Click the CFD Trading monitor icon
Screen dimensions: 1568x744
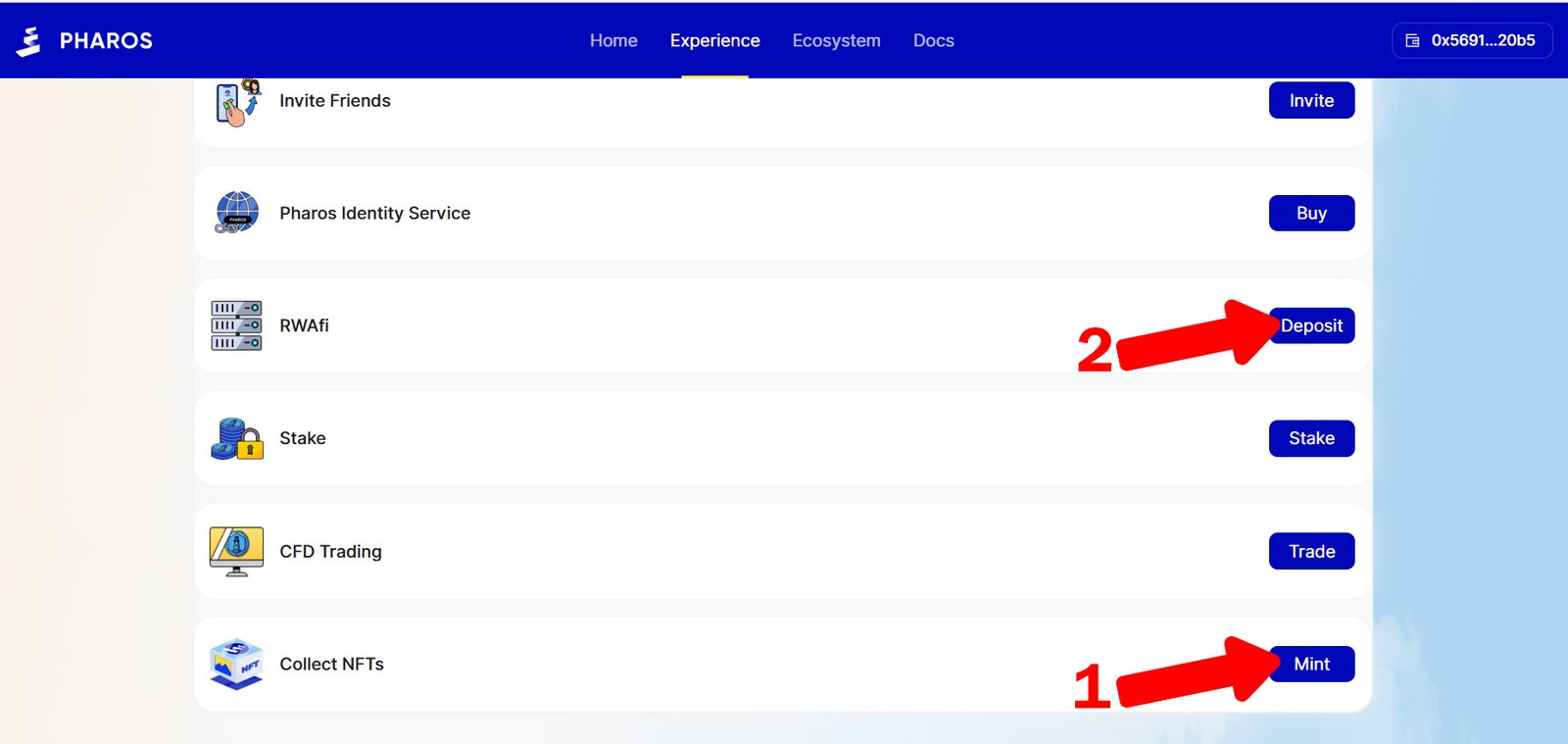236,551
